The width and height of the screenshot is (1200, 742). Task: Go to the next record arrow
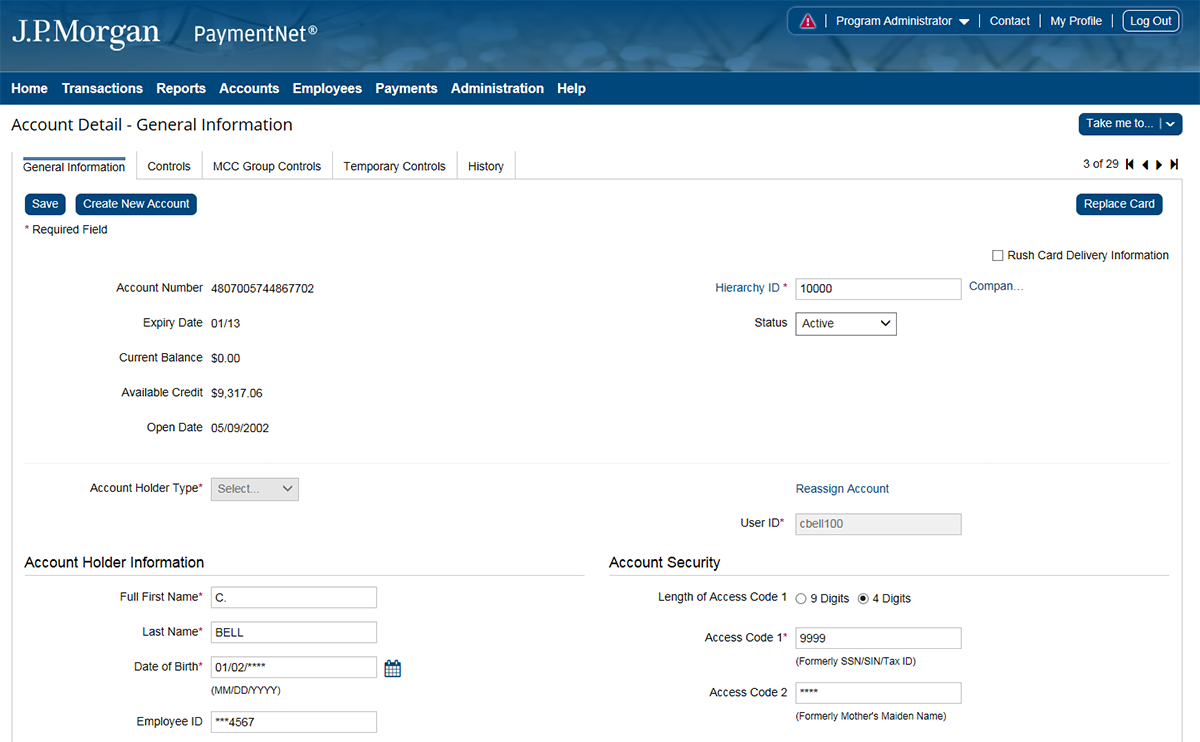pyautogui.click(x=1159, y=165)
